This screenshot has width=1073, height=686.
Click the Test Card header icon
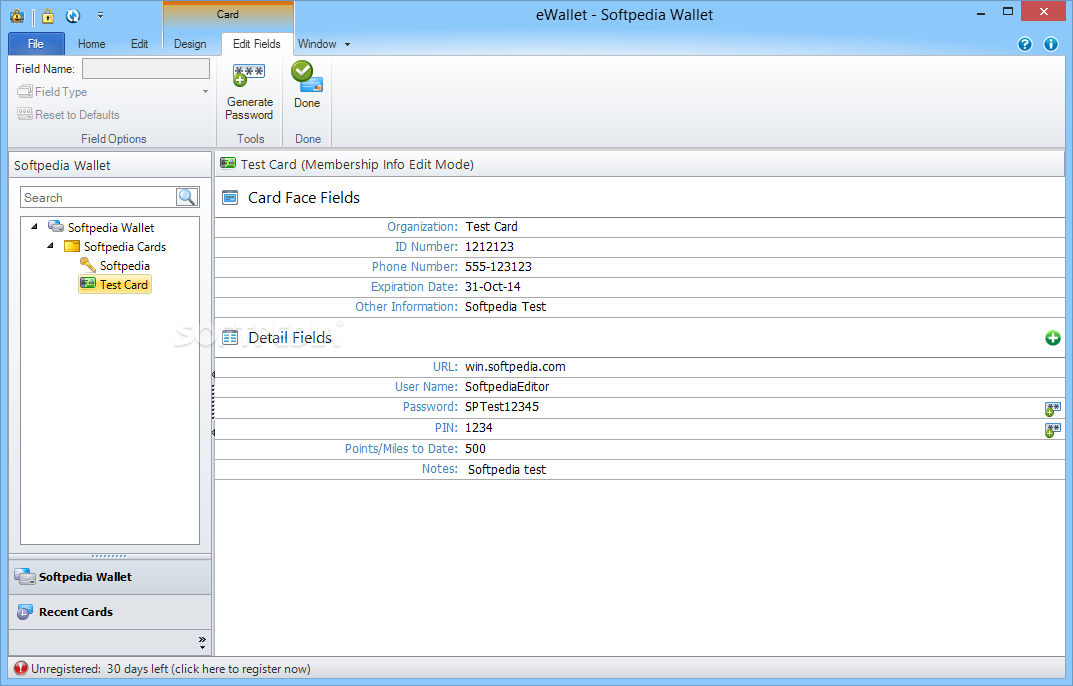(228, 164)
